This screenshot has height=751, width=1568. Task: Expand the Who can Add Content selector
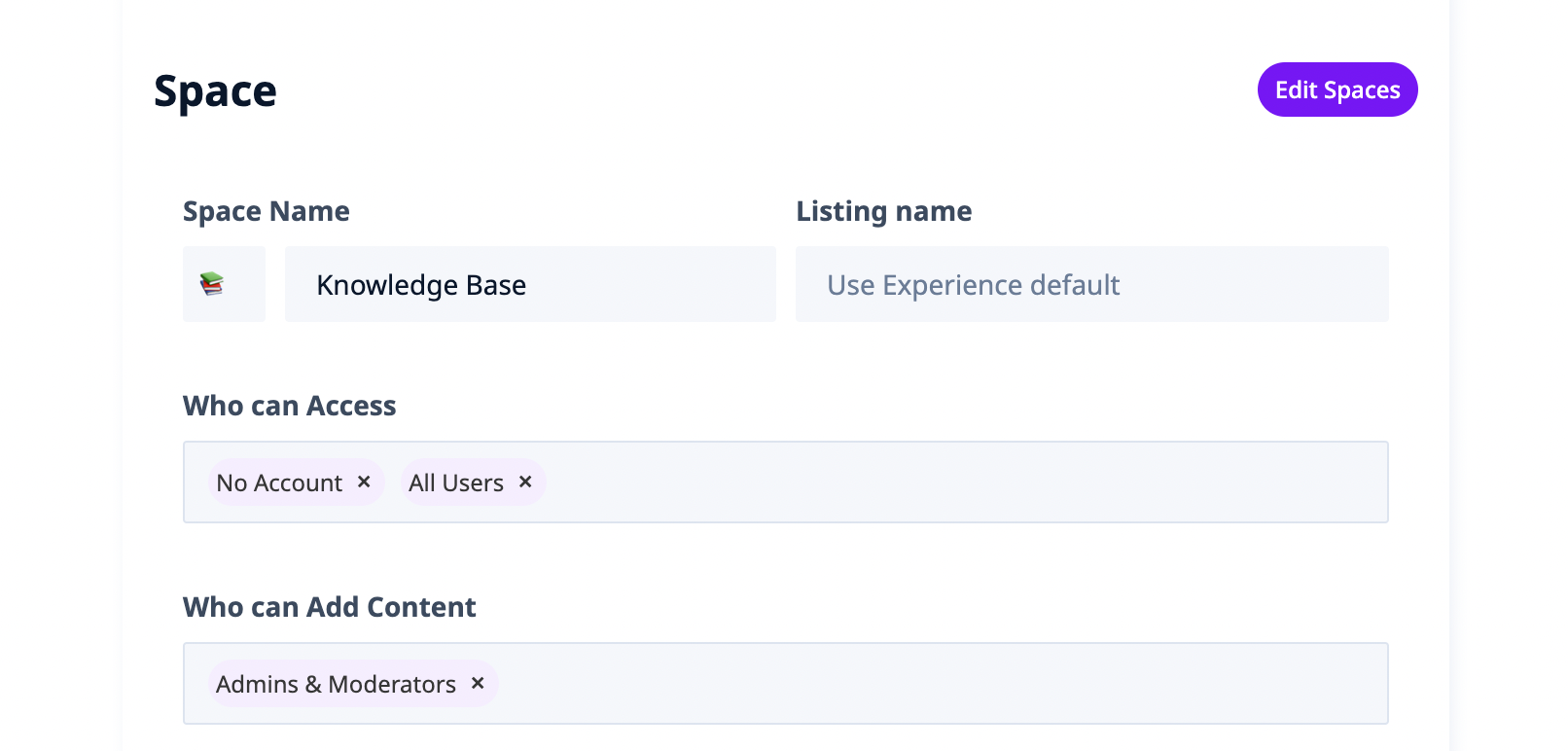tap(934, 684)
